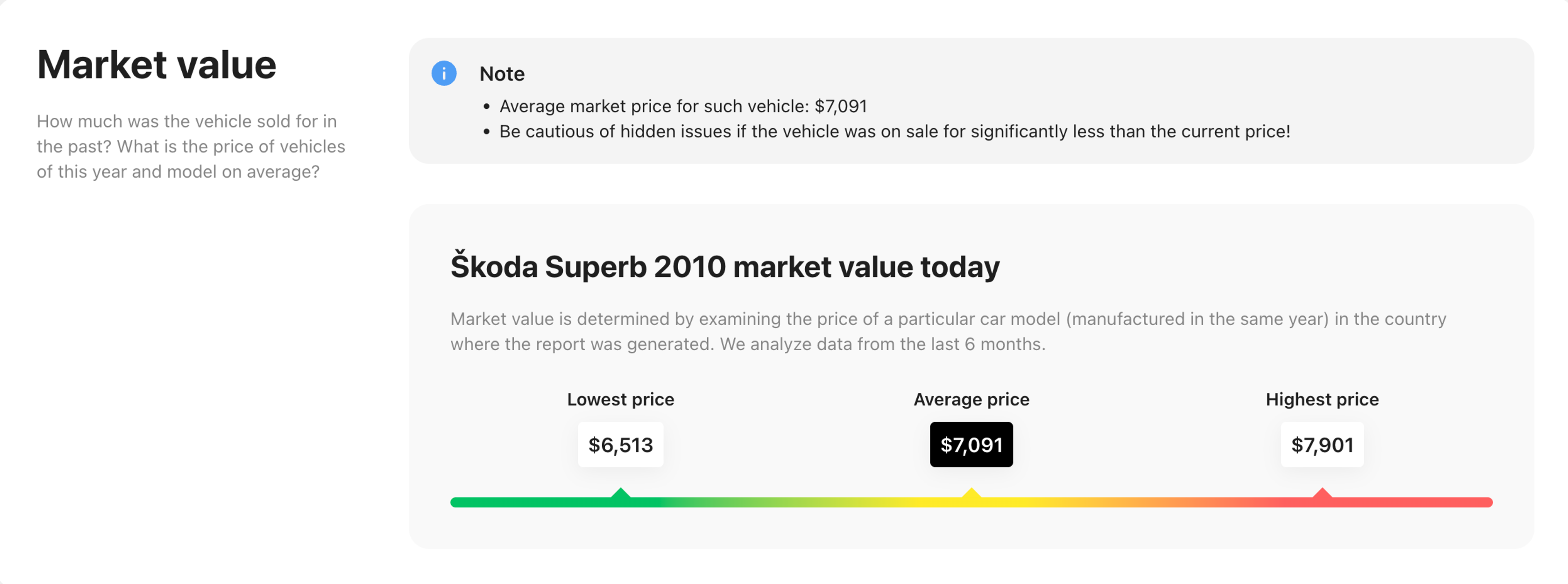
Task: Click the $6,513 lowest price box
Action: pos(620,445)
